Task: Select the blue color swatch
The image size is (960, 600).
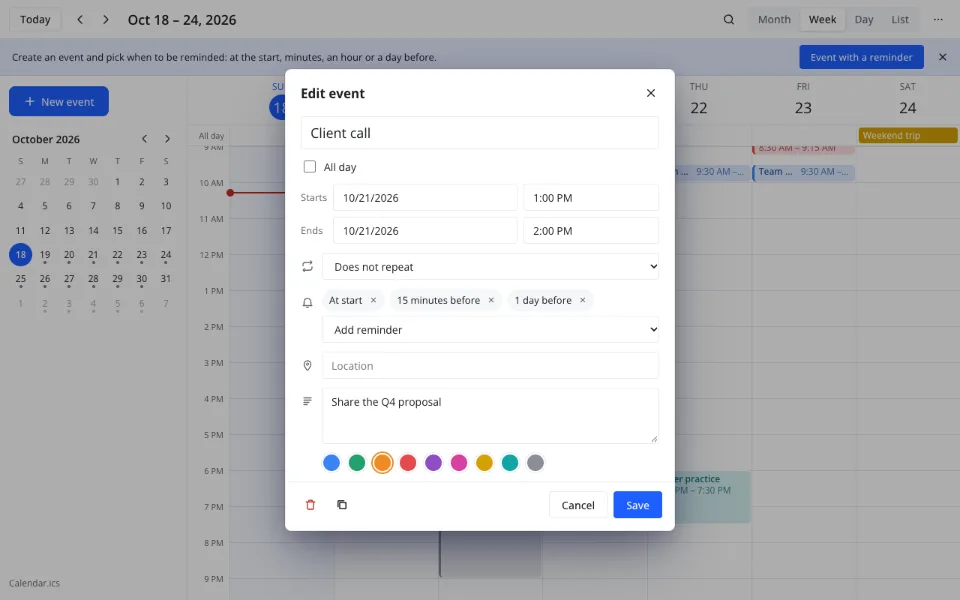Action: click(x=331, y=463)
